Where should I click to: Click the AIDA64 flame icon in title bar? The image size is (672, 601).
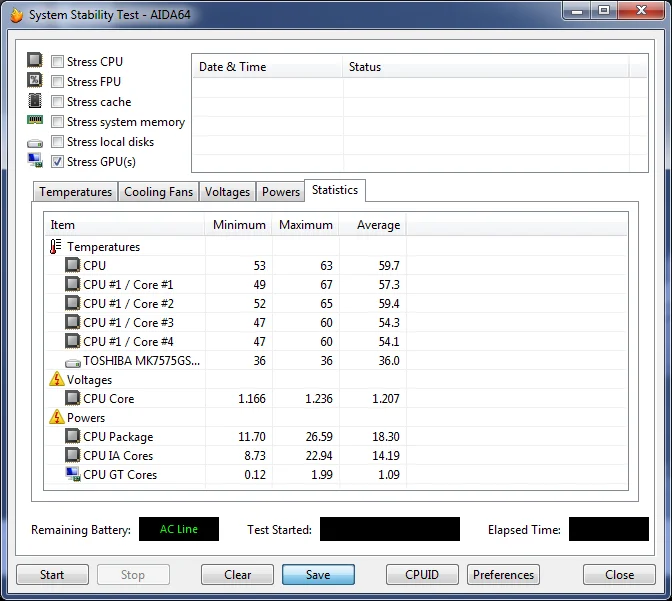click(17, 15)
